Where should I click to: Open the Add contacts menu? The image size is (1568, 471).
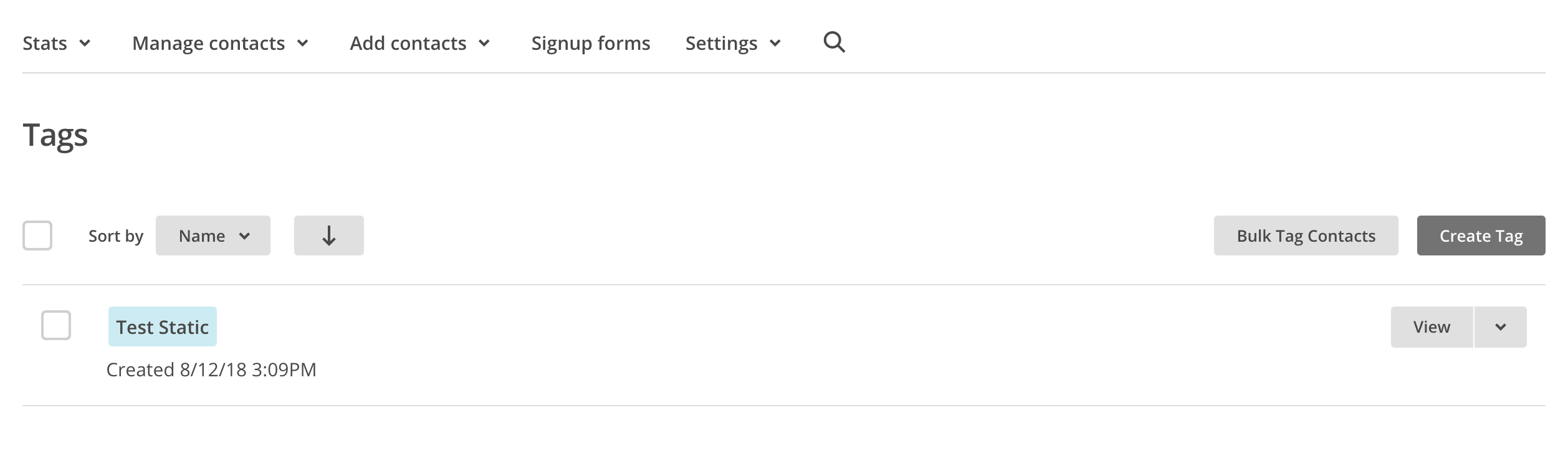420,43
